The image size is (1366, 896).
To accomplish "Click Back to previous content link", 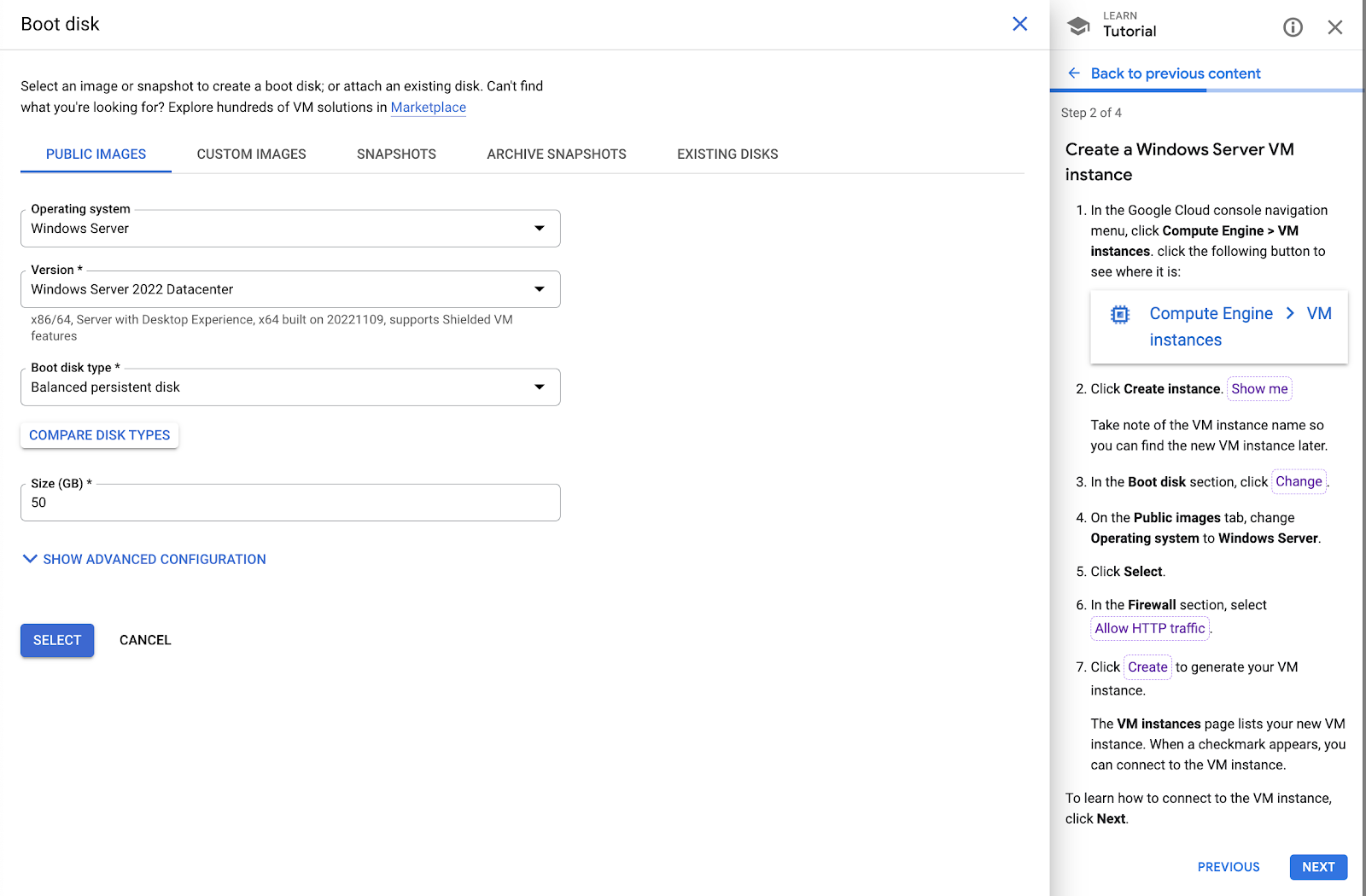I will (x=1176, y=73).
